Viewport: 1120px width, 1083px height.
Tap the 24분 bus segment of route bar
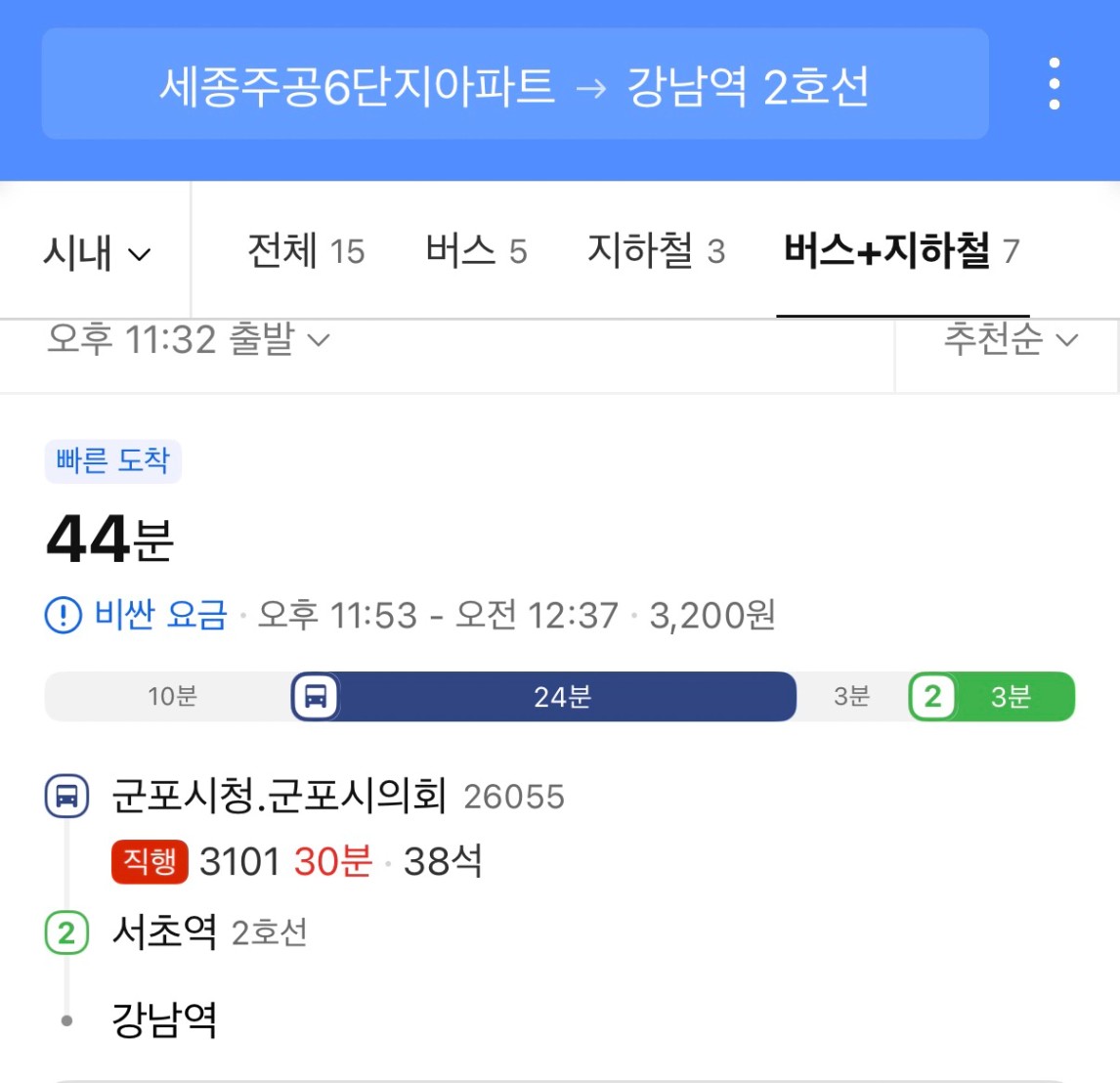(x=562, y=696)
